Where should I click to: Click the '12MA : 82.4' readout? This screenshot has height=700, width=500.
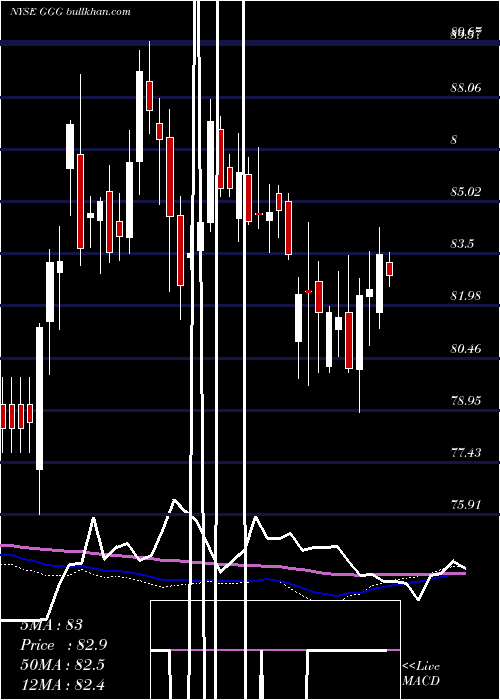click(62, 684)
